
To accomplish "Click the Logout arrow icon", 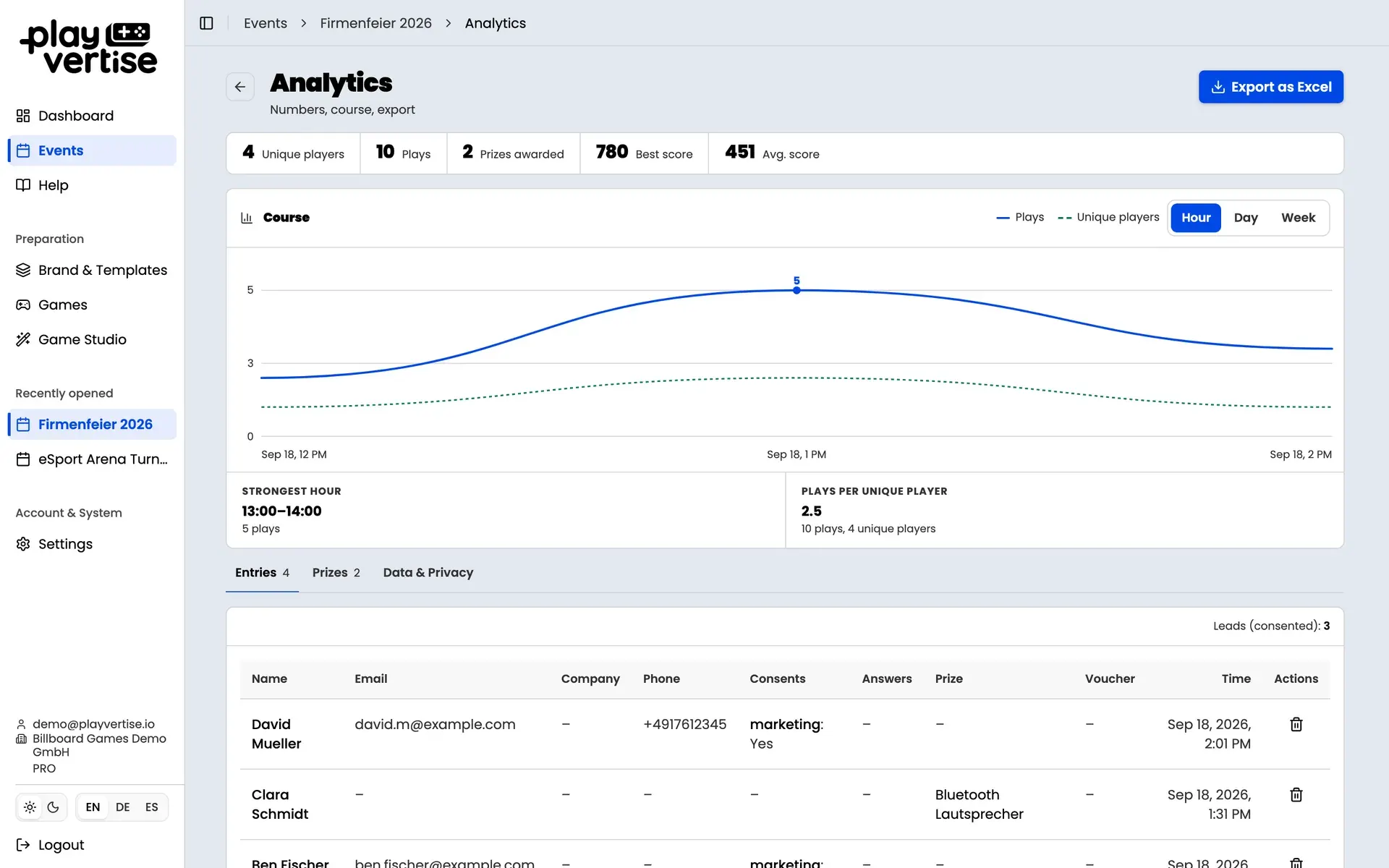I will click(23, 845).
